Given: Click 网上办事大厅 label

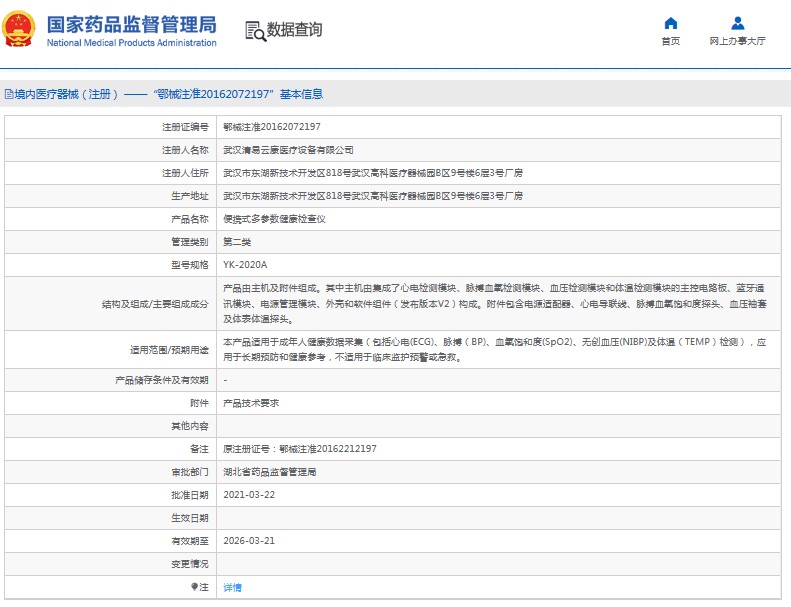Looking at the screenshot, I should [x=738, y=41].
